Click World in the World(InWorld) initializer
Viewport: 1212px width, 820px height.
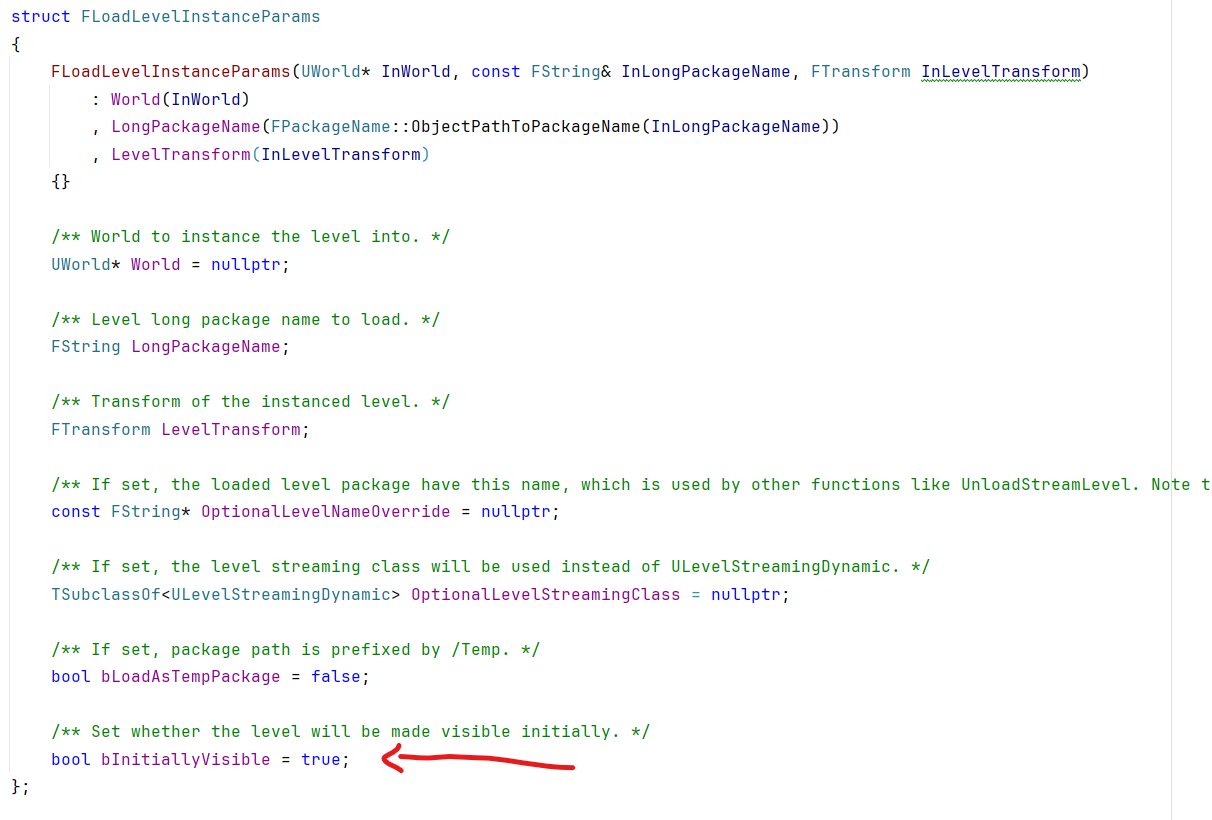pos(136,99)
